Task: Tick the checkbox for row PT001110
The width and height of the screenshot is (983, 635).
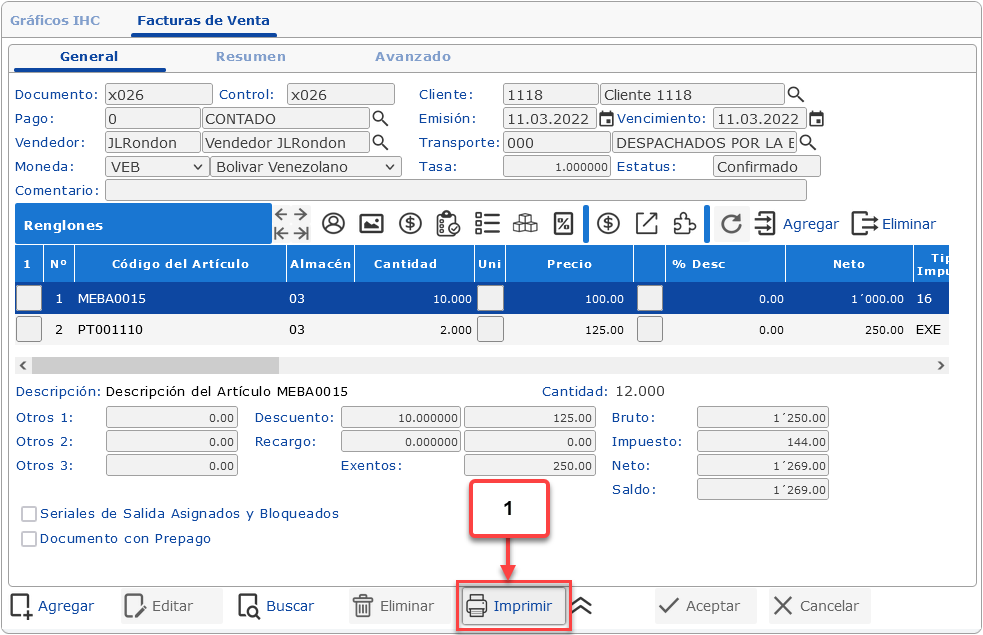Action: click(x=29, y=329)
